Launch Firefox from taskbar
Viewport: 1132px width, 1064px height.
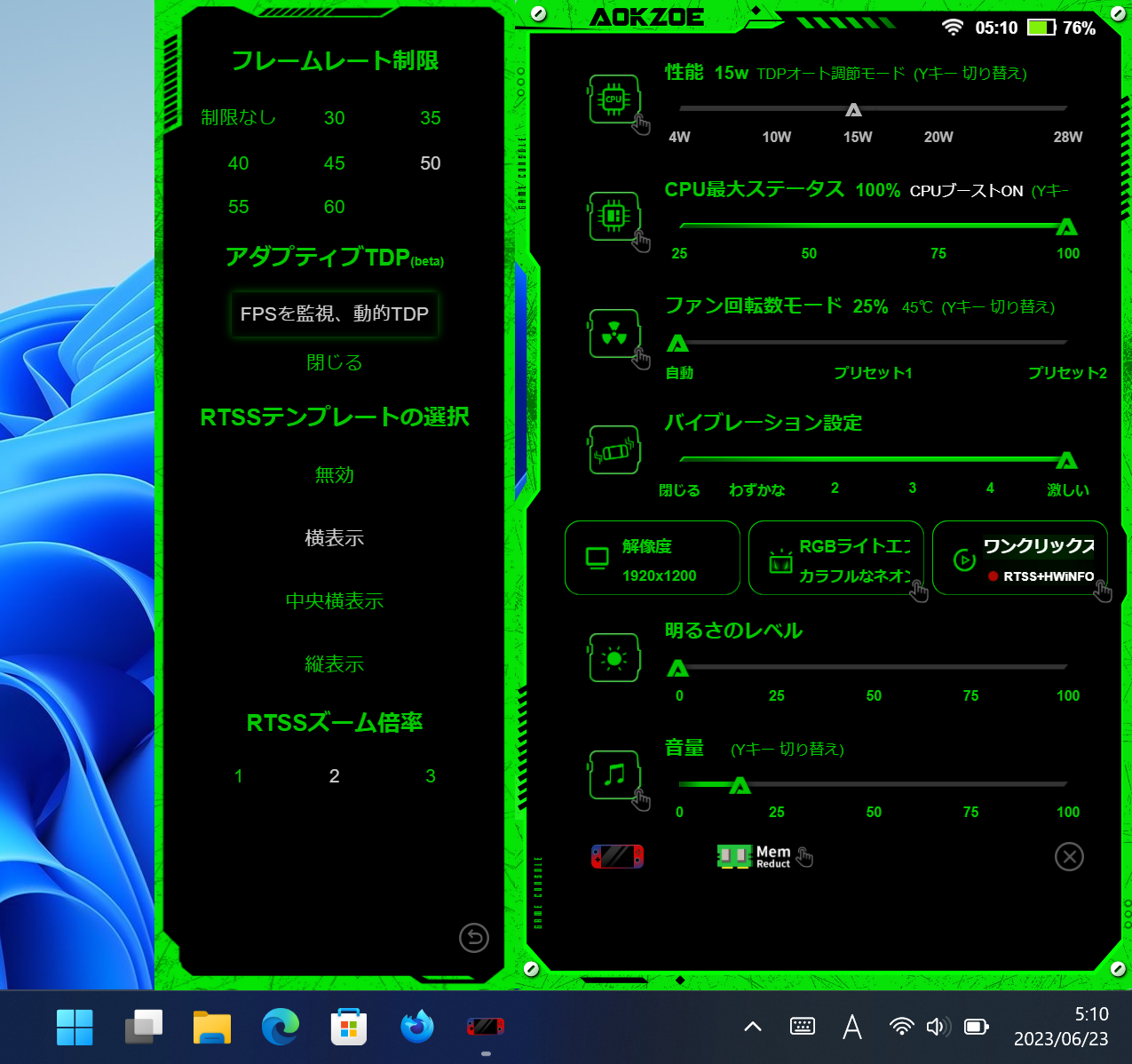click(x=417, y=1027)
